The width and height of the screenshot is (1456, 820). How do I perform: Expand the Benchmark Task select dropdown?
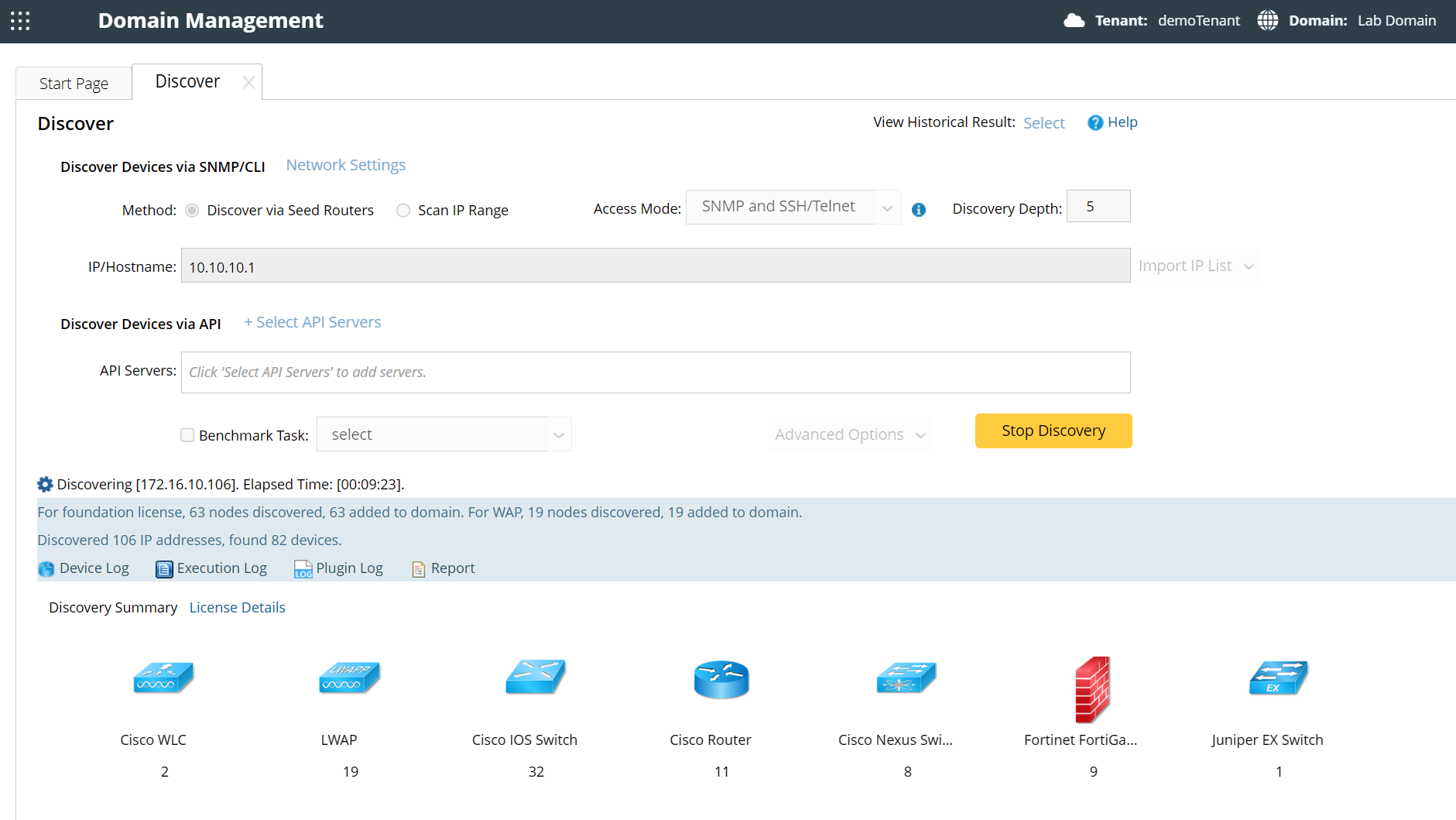pos(444,434)
